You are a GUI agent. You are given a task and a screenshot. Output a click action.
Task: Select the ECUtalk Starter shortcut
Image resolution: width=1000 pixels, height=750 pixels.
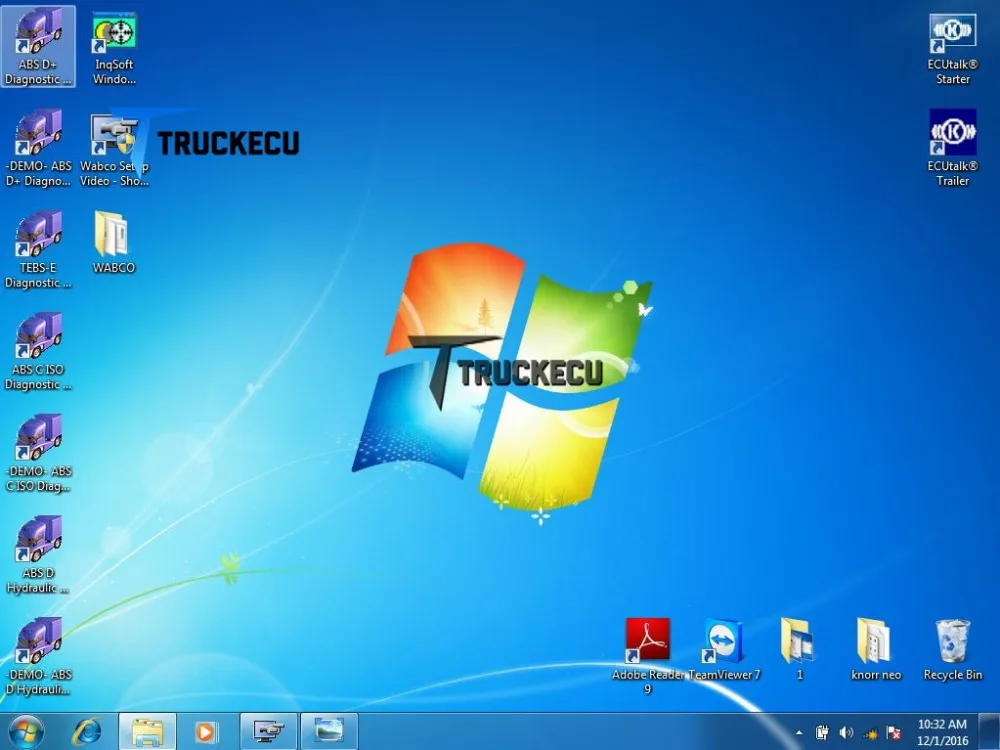[x=953, y=48]
